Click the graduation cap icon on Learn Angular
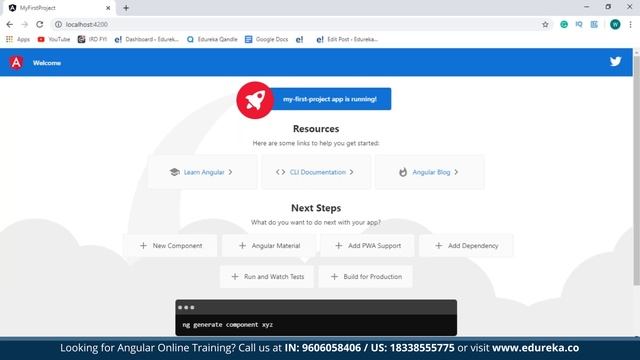This screenshot has width=640, height=360. [x=174, y=172]
